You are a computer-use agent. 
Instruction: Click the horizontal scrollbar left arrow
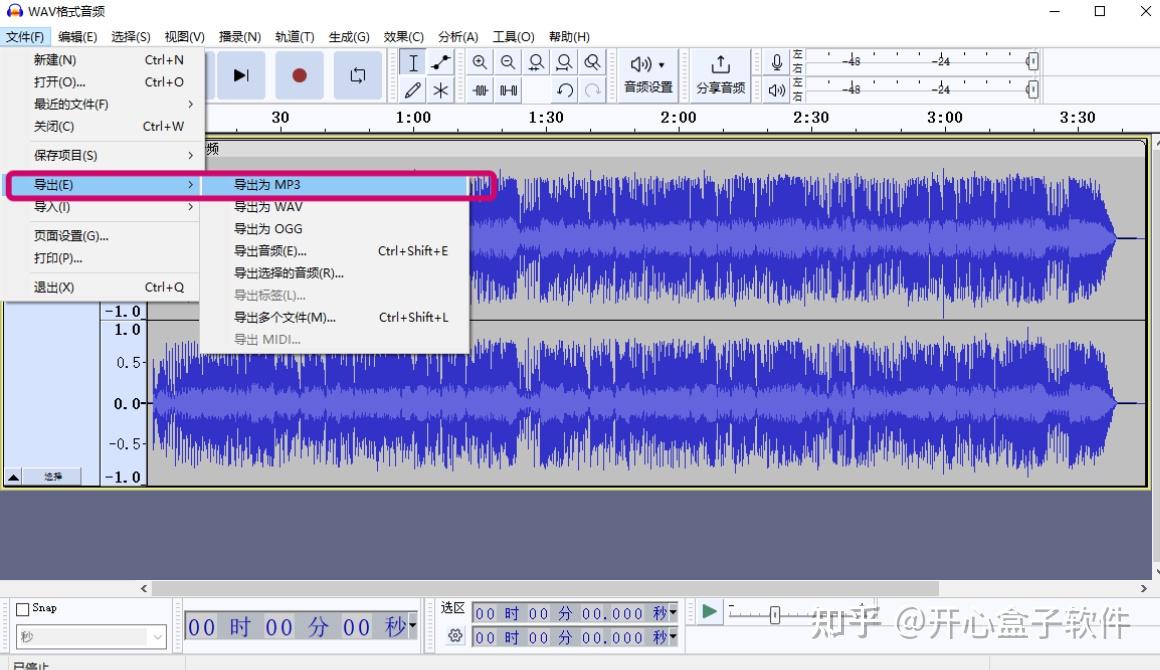144,589
